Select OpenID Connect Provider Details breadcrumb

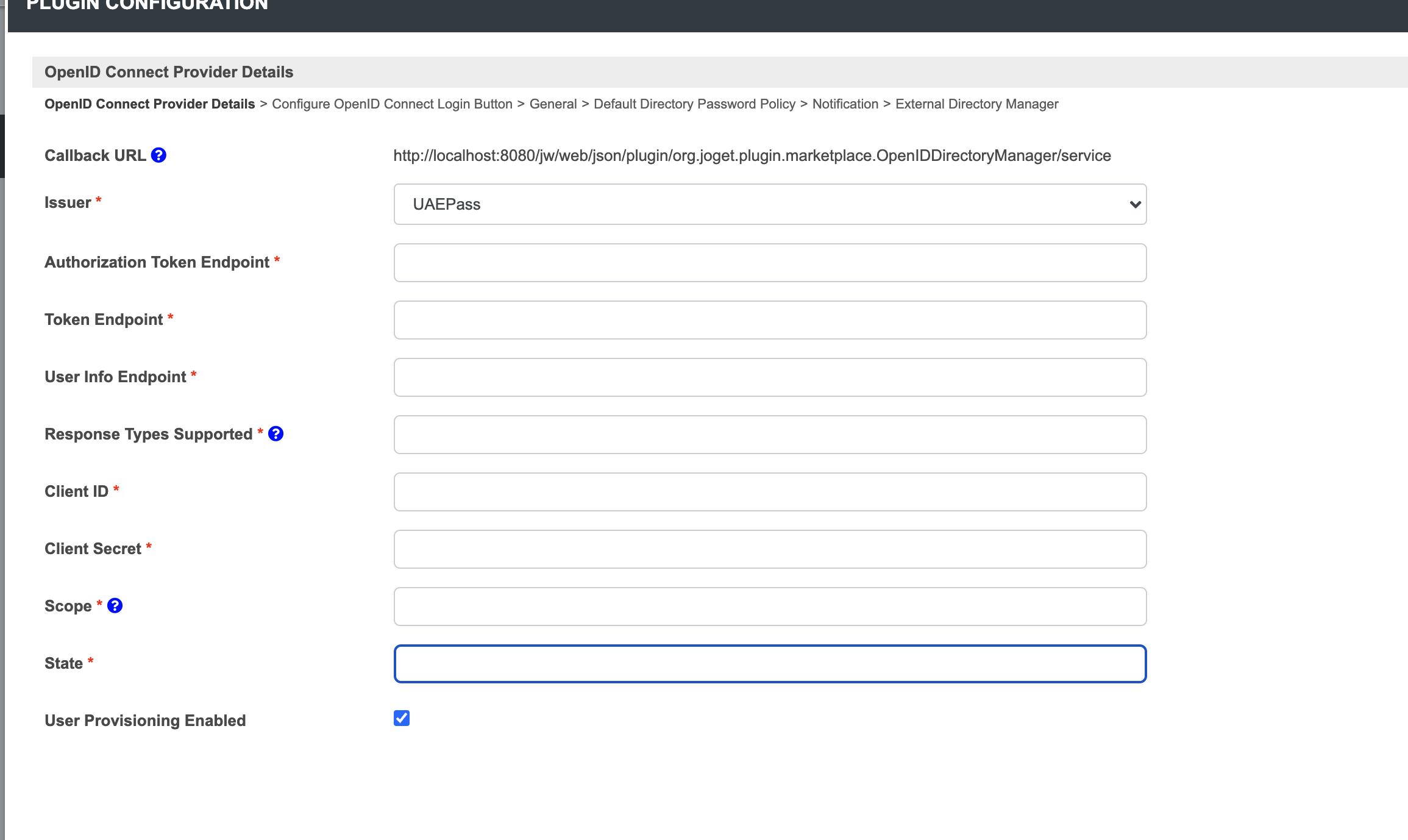click(x=149, y=104)
